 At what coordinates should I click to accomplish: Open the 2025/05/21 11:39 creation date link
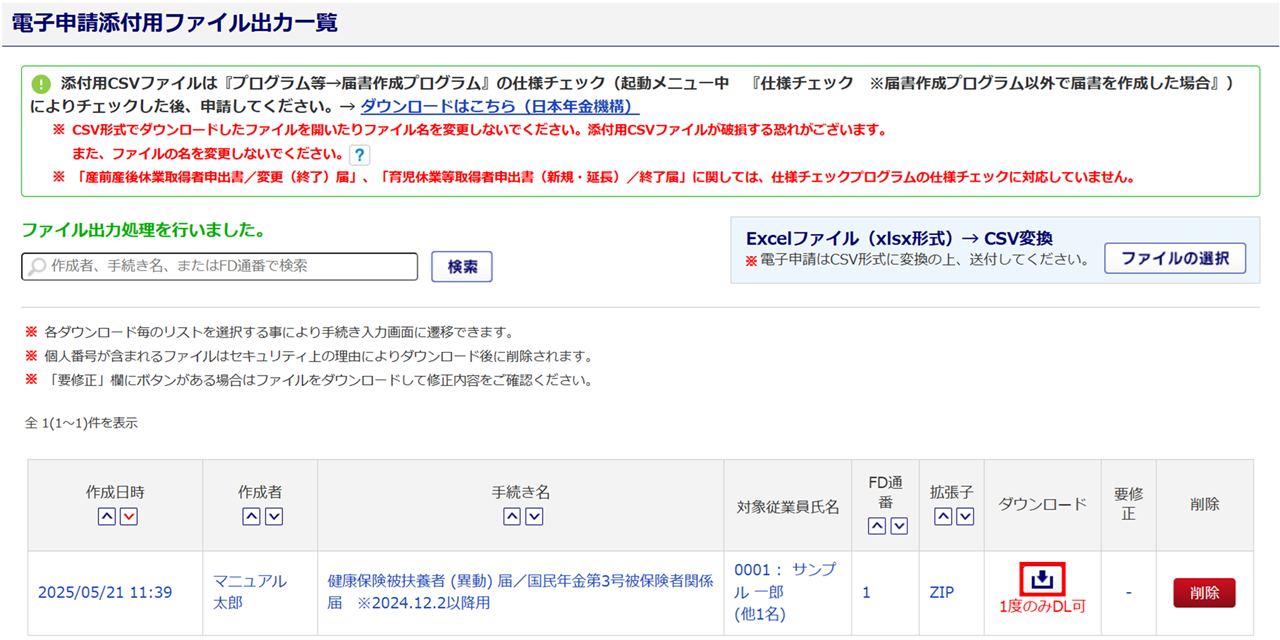[x=104, y=593]
